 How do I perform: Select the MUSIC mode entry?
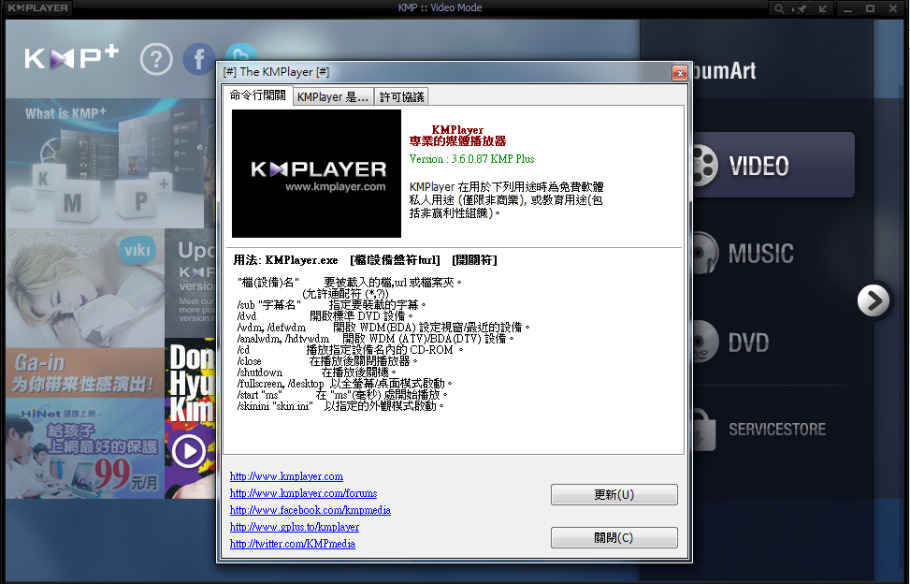(760, 254)
